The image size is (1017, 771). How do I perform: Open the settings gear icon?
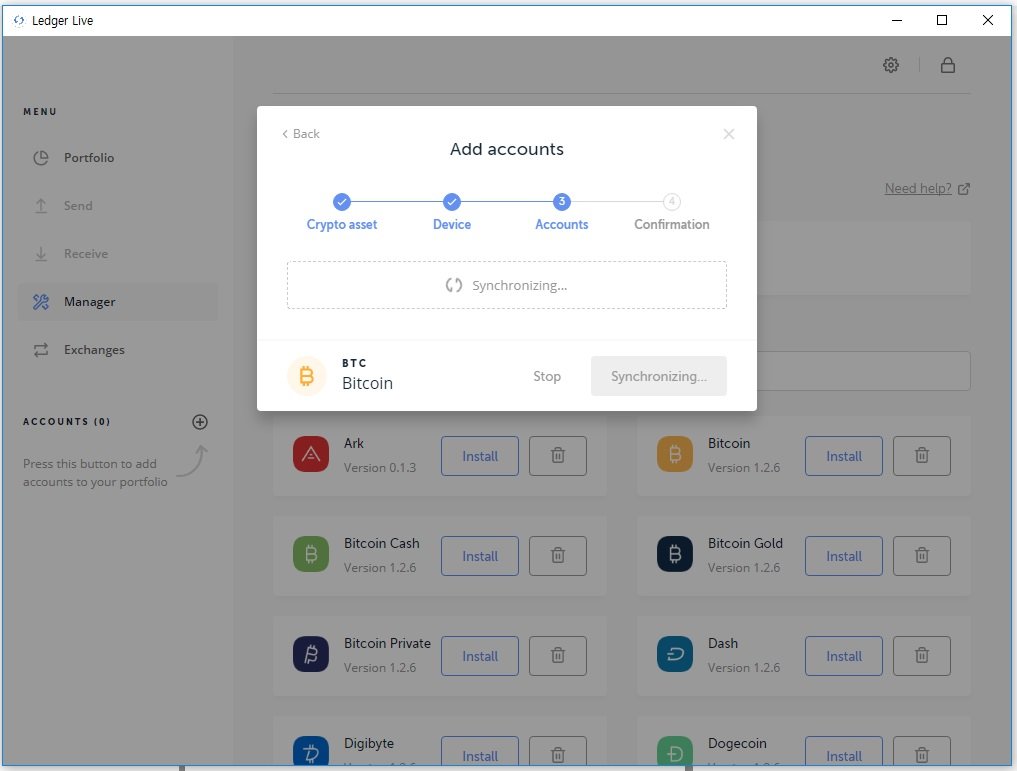891,65
